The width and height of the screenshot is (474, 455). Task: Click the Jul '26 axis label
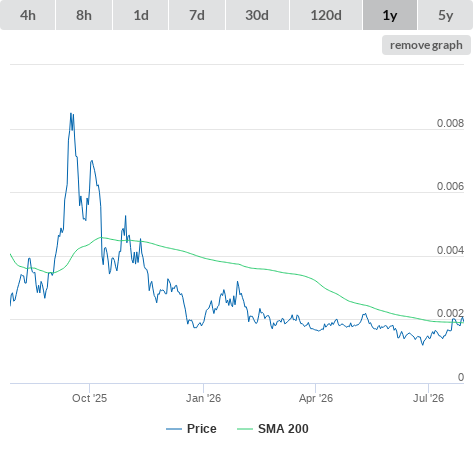tap(428, 398)
